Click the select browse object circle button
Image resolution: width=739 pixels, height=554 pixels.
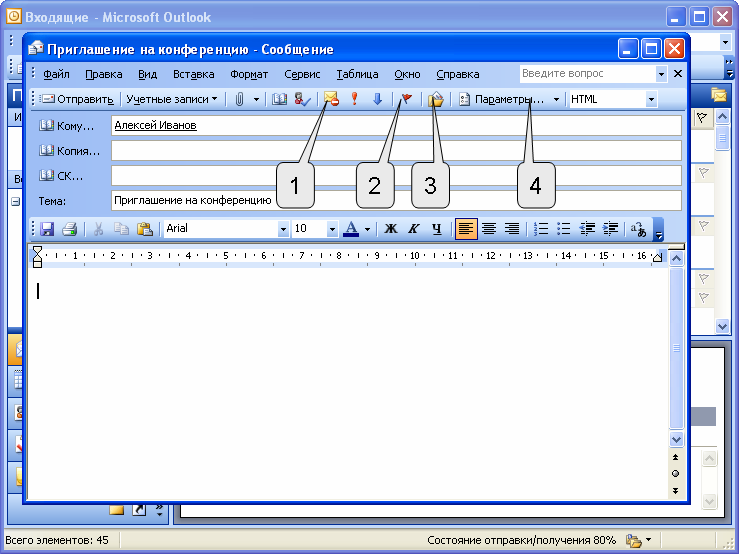tap(675, 474)
